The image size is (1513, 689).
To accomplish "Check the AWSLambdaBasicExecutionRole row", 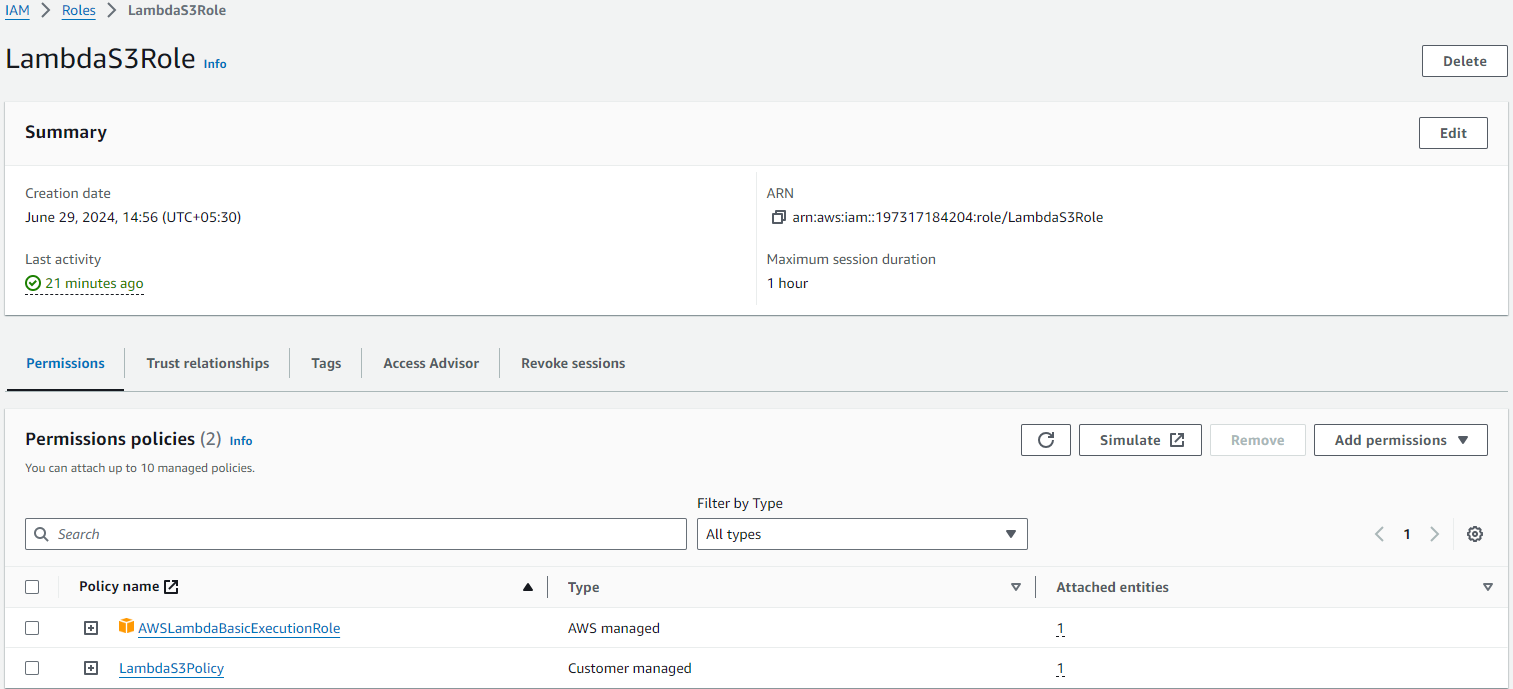I will 32,627.
